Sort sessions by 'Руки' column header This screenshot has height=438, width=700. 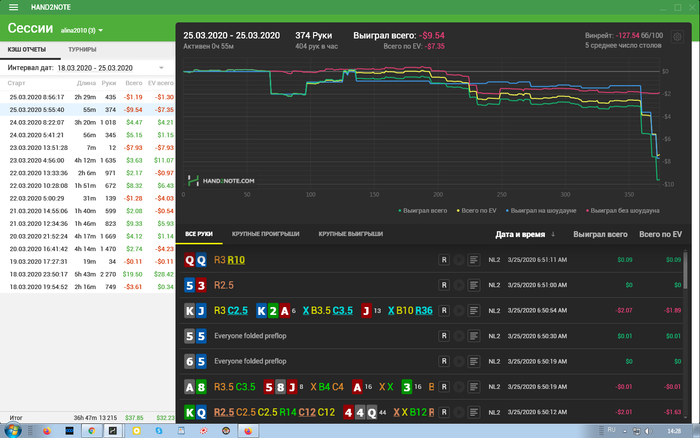tap(108, 83)
